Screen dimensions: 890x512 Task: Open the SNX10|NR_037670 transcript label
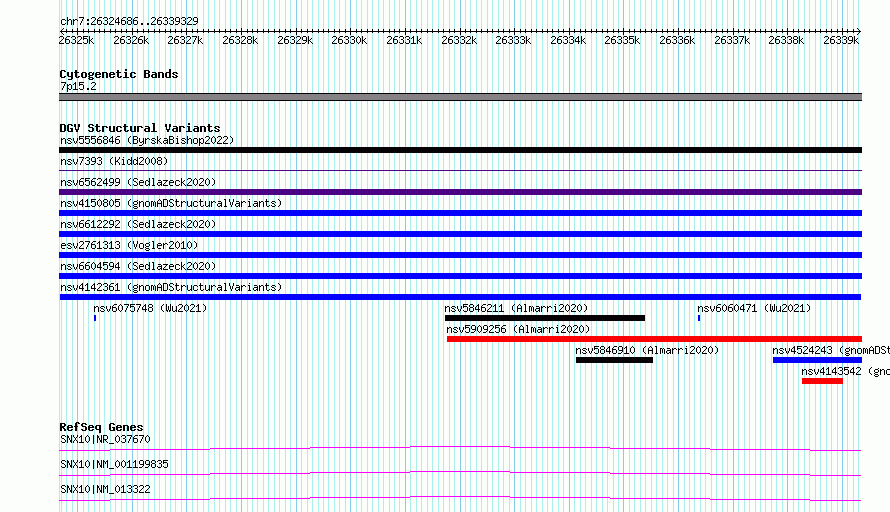[106, 439]
